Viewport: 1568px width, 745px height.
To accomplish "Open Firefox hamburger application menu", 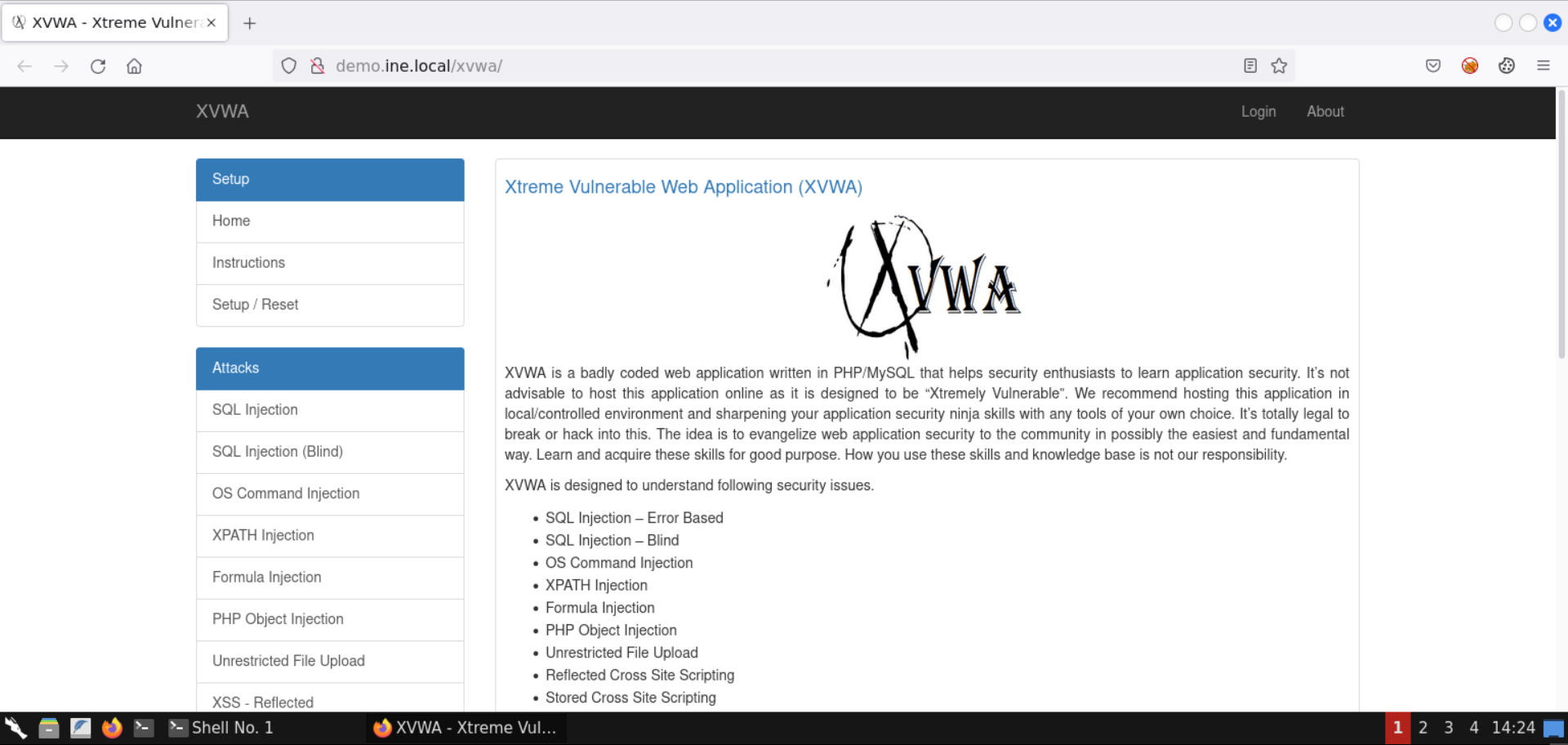I will click(1543, 66).
